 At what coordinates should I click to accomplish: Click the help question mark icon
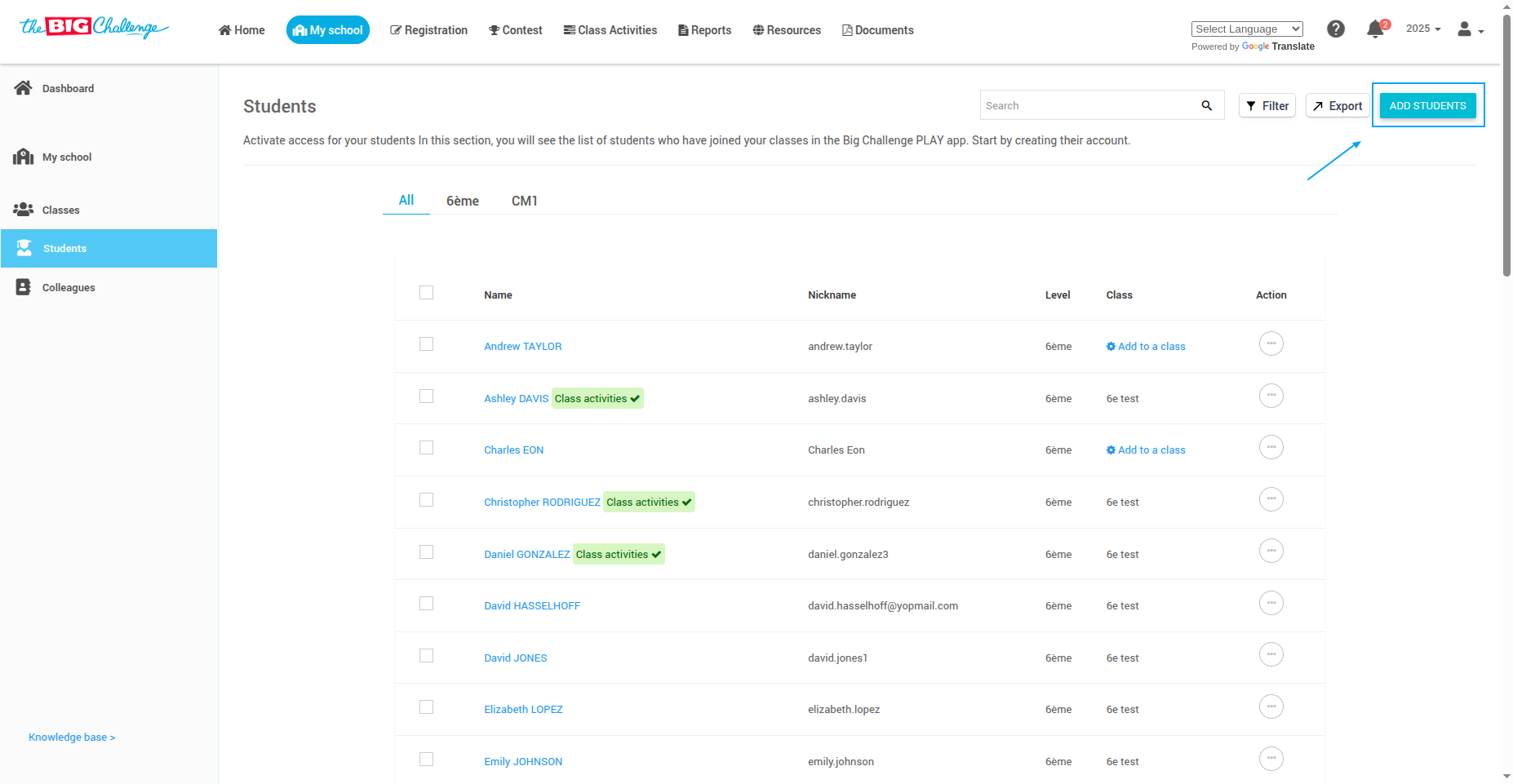click(1336, 29)
